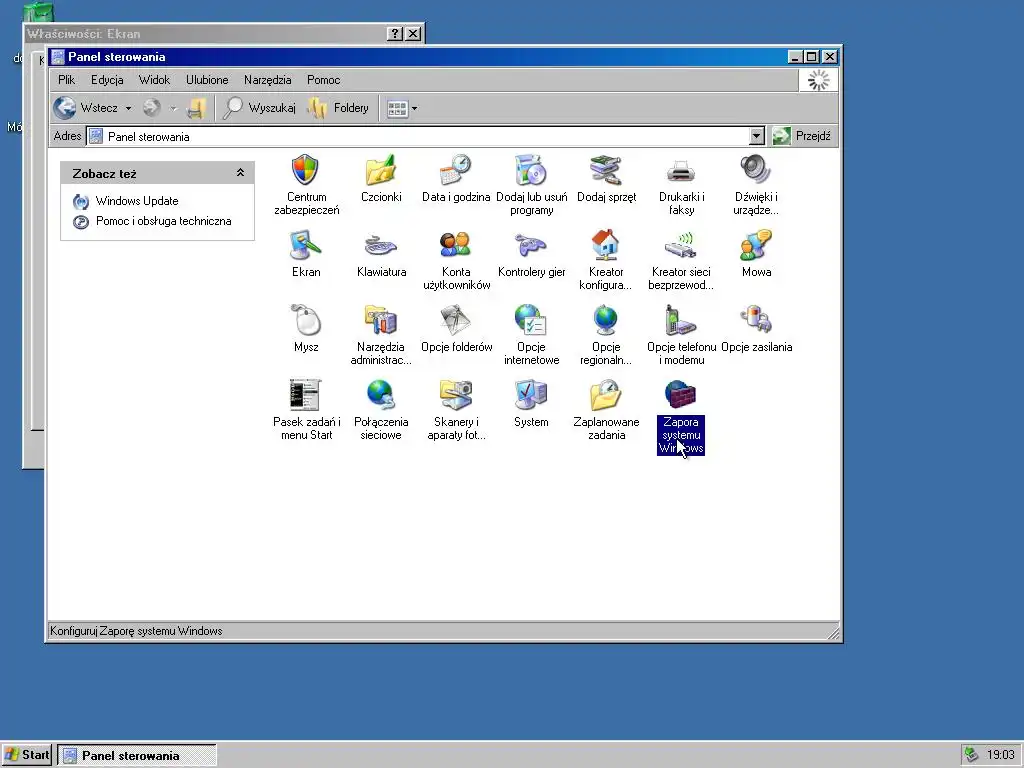This screenshot has width=1024, height=768.
Task: Open Drukarki i faksy
Action: pos(681,184)
